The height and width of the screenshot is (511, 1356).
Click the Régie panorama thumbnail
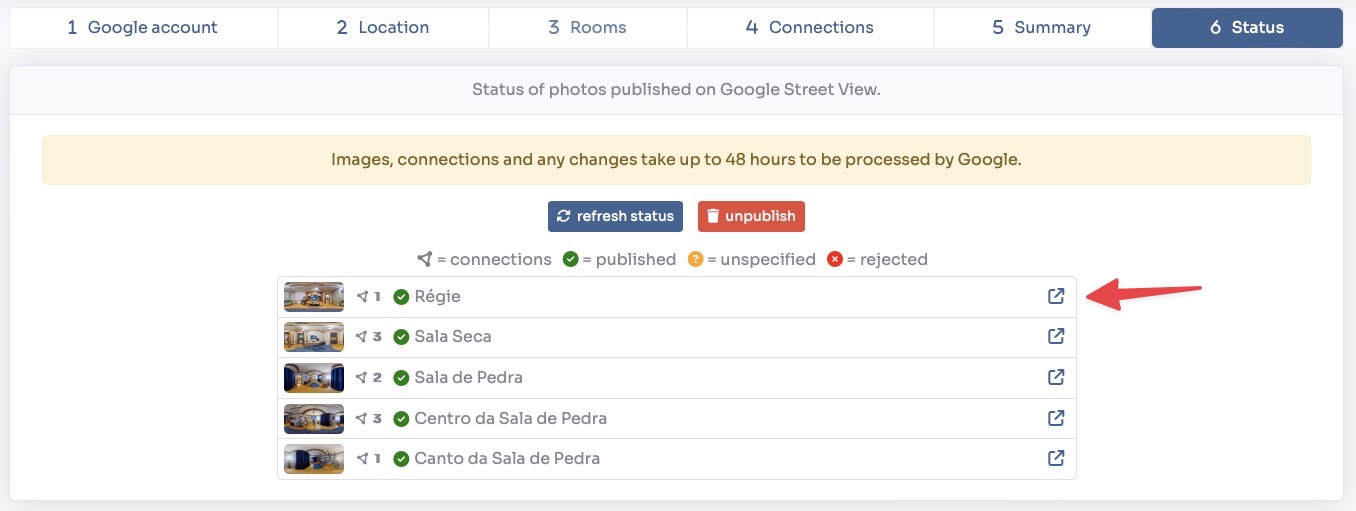(x=314, y=297)
